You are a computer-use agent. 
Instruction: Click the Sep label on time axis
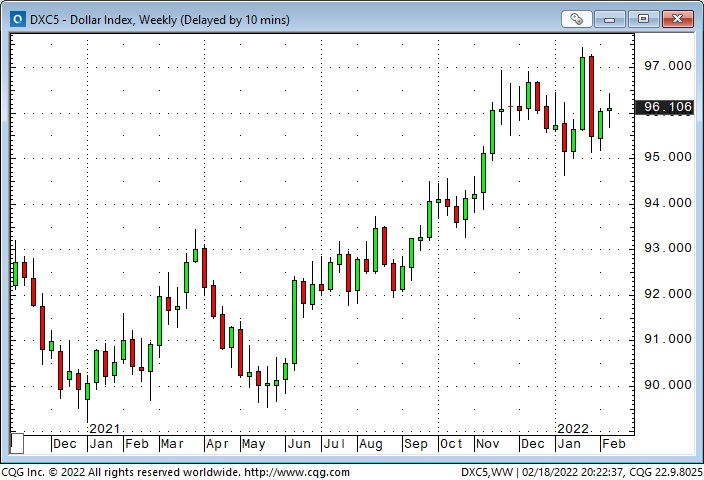pyautogui.click(x=416, y=444)
